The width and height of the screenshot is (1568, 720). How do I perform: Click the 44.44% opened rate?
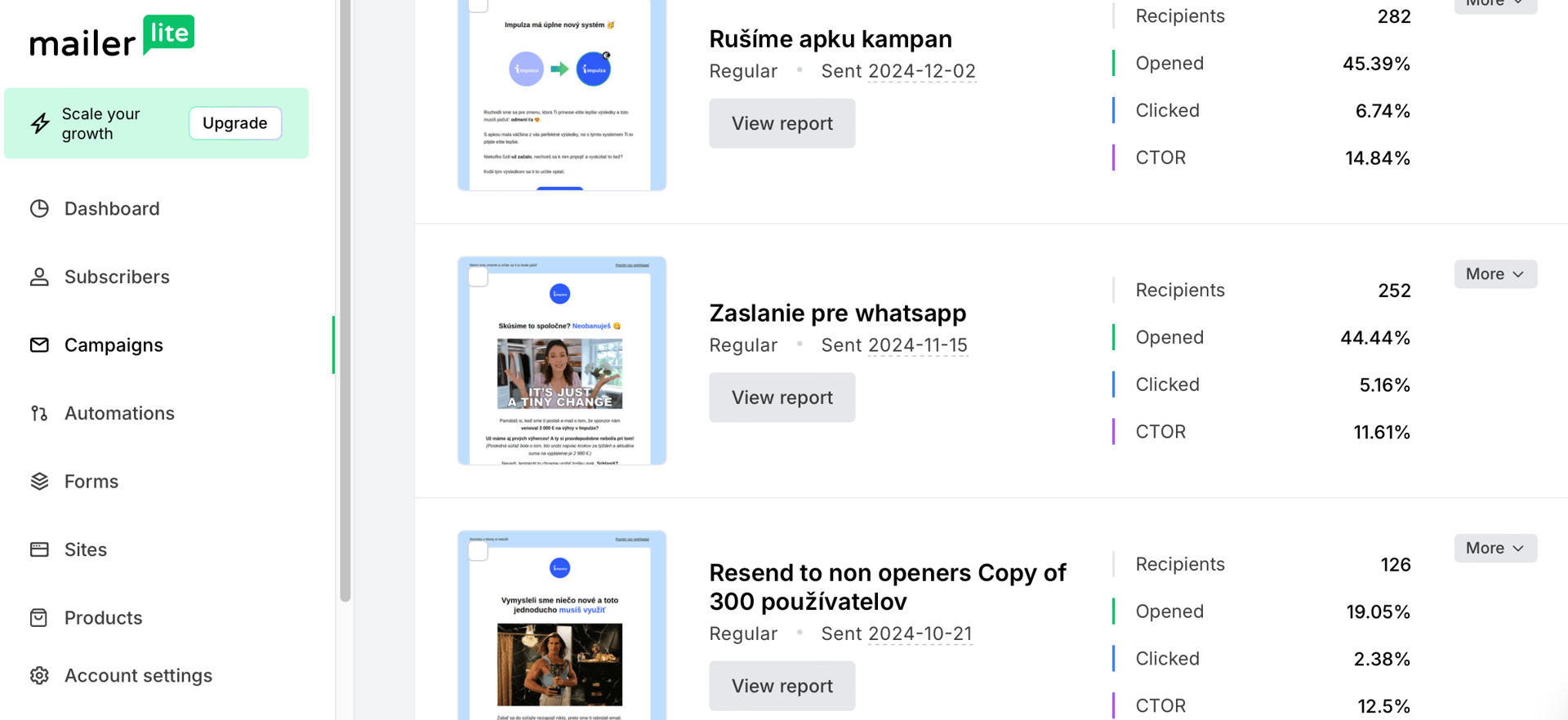tap(1375, 338)
